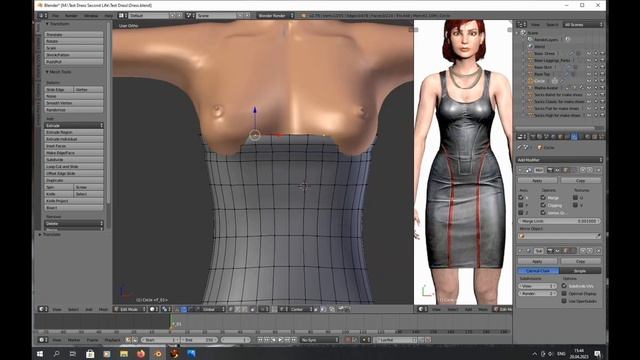Click the 3D viewport editor type icon
This screenshot has width=640, height=360.
click(42, 309)
